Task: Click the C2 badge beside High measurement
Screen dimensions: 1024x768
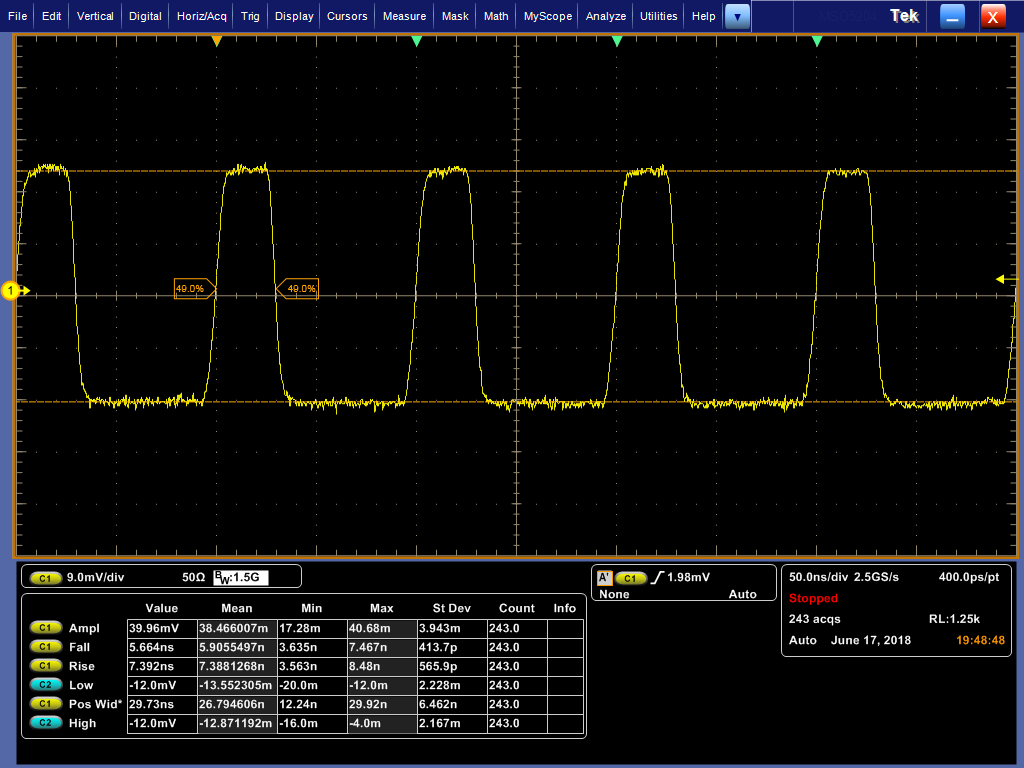Action: 46,723
